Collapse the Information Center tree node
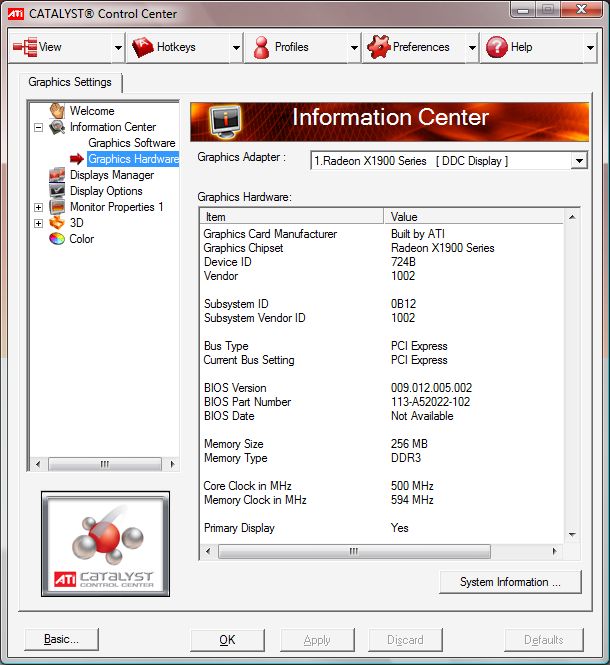The width and height of the screenshot is (610, 665). tap(39, 127)
